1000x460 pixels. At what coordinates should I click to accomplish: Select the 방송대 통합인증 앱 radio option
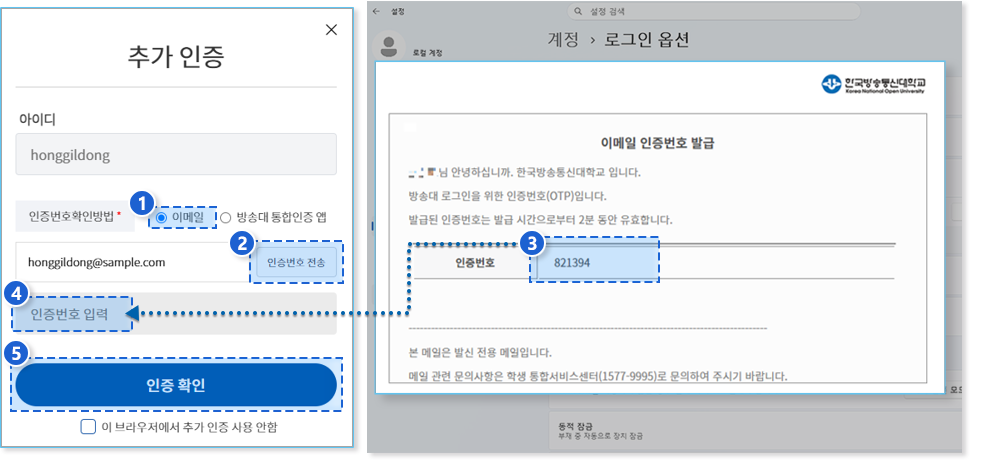(x=226, y=218)
